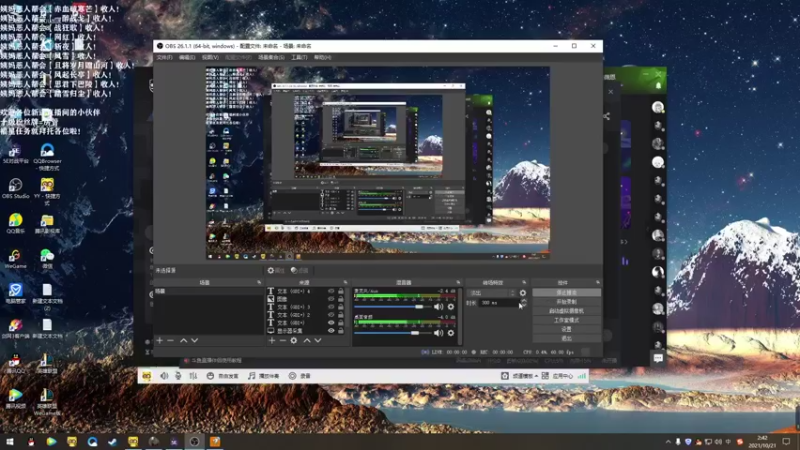
Task: Mute 桌面音频 with its speaker icon
Action: tap(438, 333)
